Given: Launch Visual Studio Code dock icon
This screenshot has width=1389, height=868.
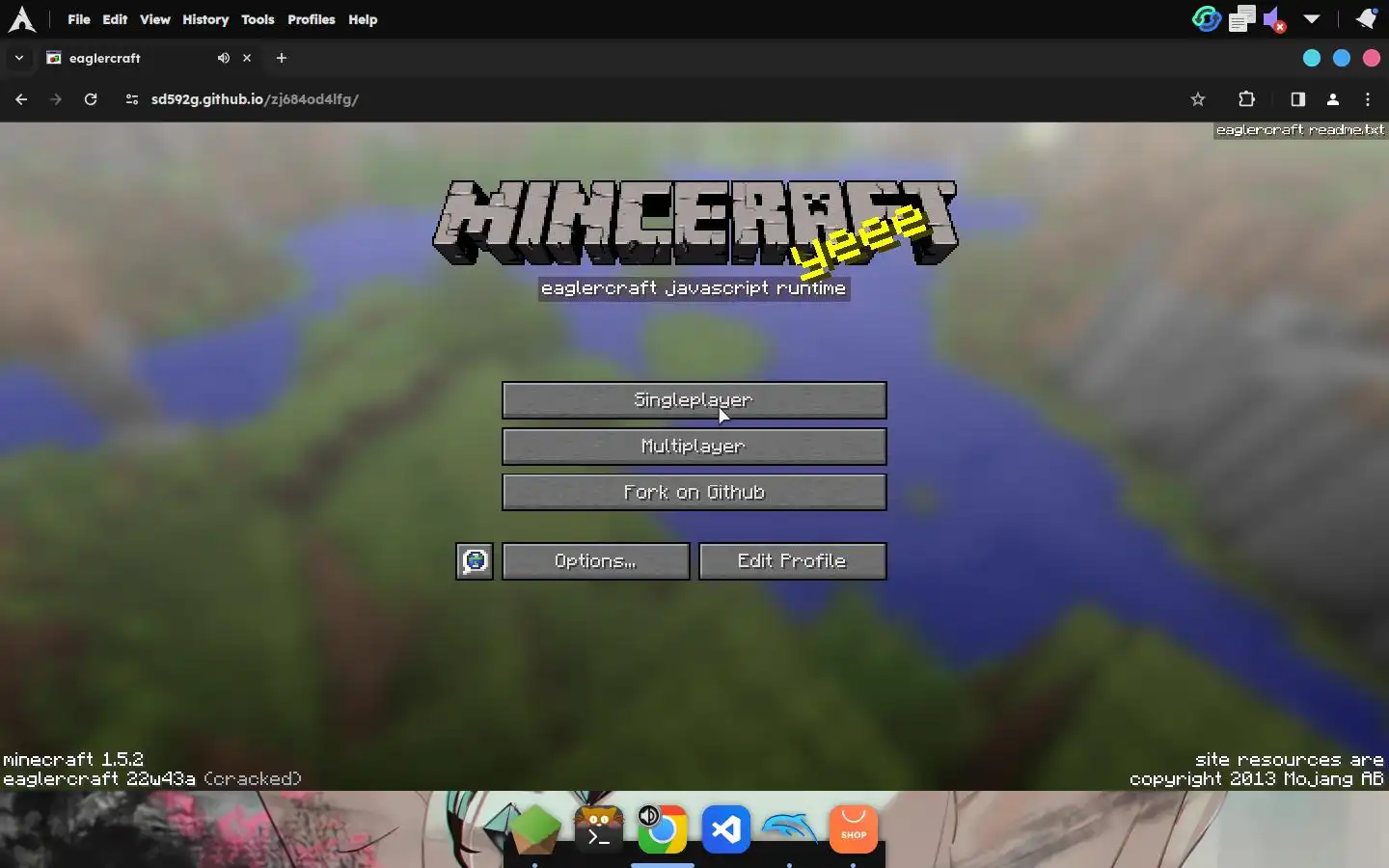Looking at the screenshot, I should pyautogui.click(x=726, y=828).
